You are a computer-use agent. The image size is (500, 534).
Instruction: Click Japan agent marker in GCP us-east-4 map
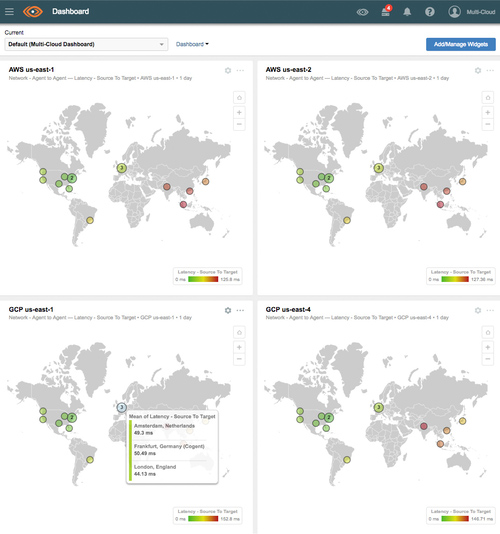pyautogui.click(x=462, y=421)
